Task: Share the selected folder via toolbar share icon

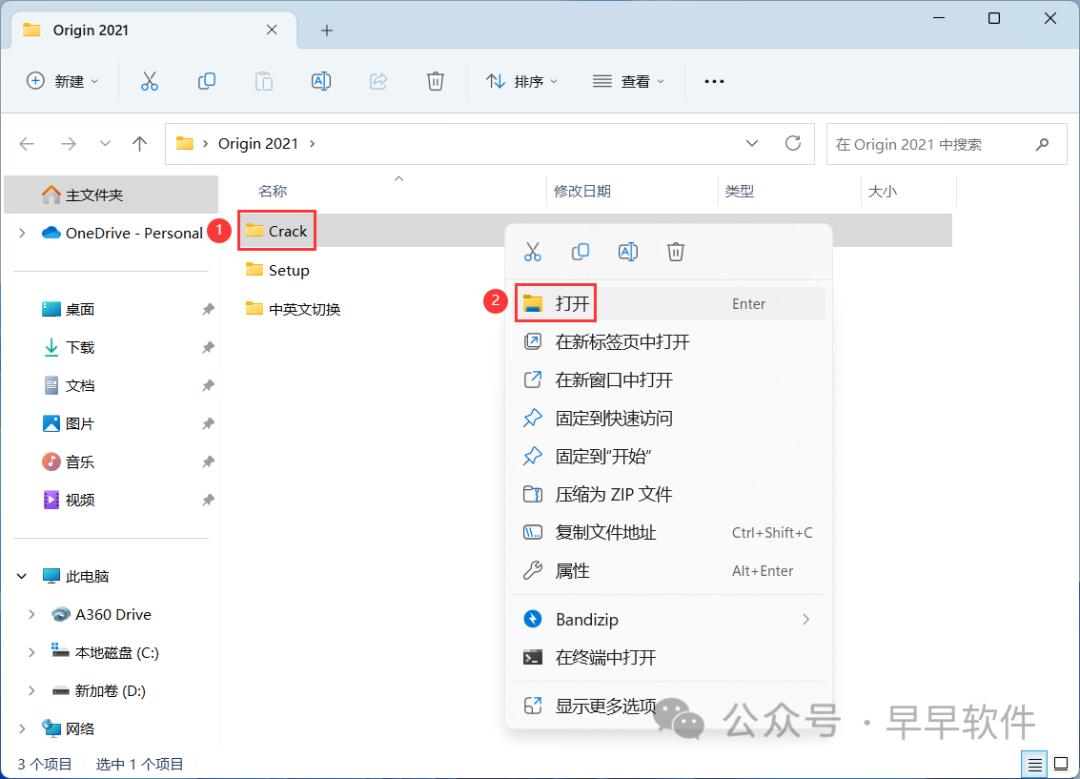Action: [378, 81]
